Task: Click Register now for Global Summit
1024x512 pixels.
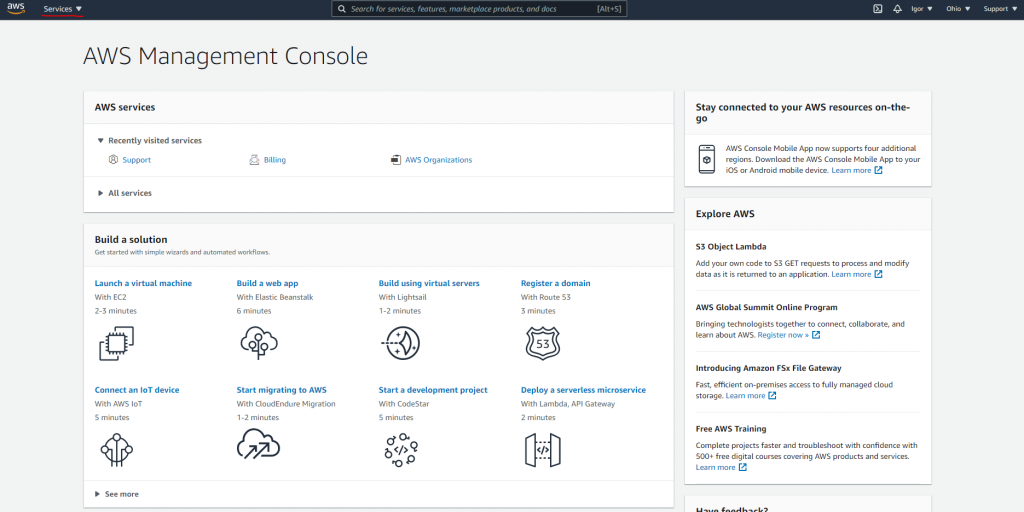Action: [783, 335]
